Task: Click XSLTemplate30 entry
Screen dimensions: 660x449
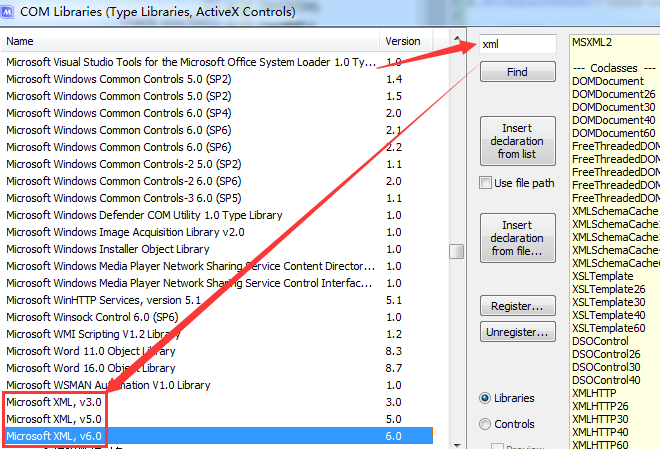Action: tap(609, 302)
